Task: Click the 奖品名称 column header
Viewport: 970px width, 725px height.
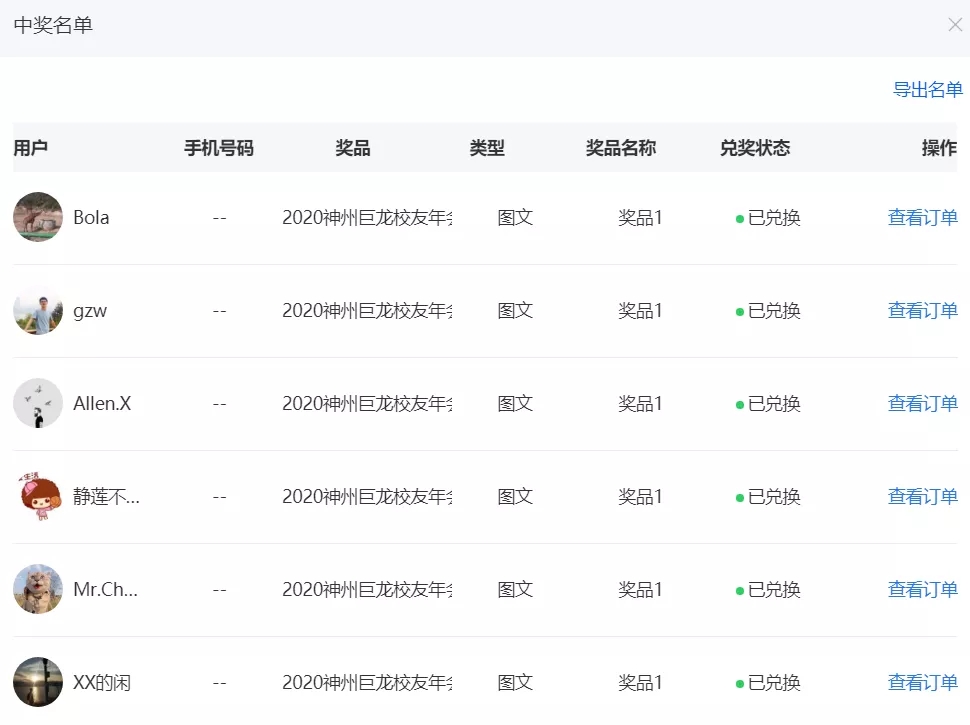Action: (x=619, y=147)
